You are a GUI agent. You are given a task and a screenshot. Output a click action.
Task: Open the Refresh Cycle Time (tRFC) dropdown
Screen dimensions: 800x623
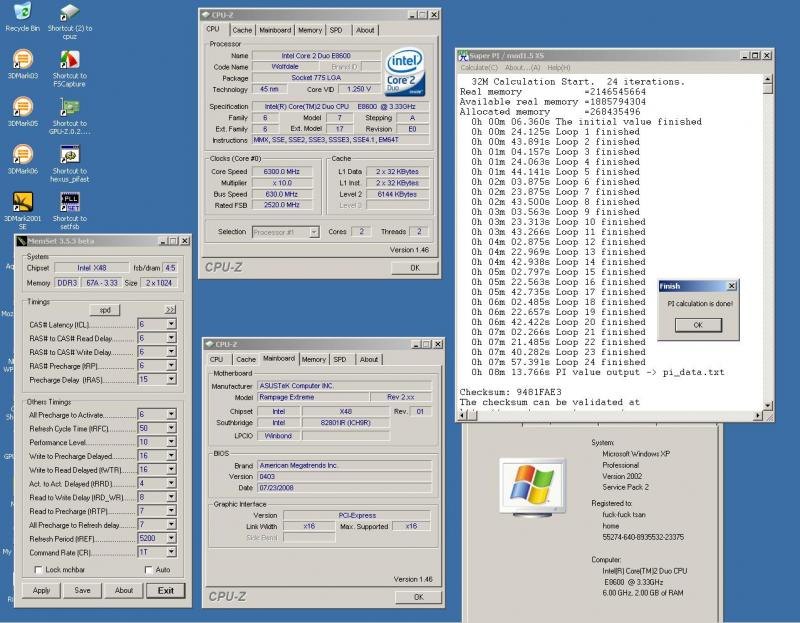point(171,428)
